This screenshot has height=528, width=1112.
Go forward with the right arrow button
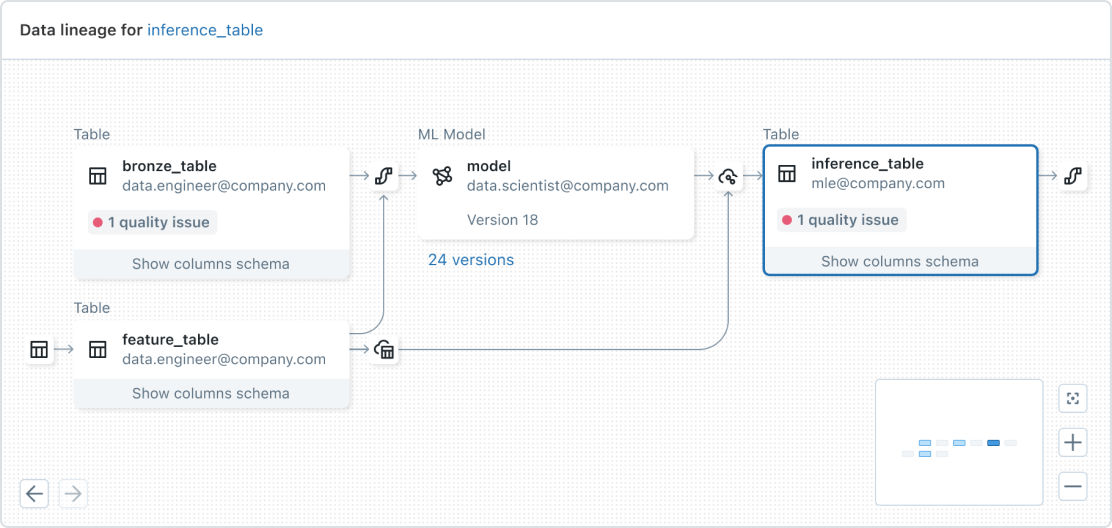pos(73,493)
